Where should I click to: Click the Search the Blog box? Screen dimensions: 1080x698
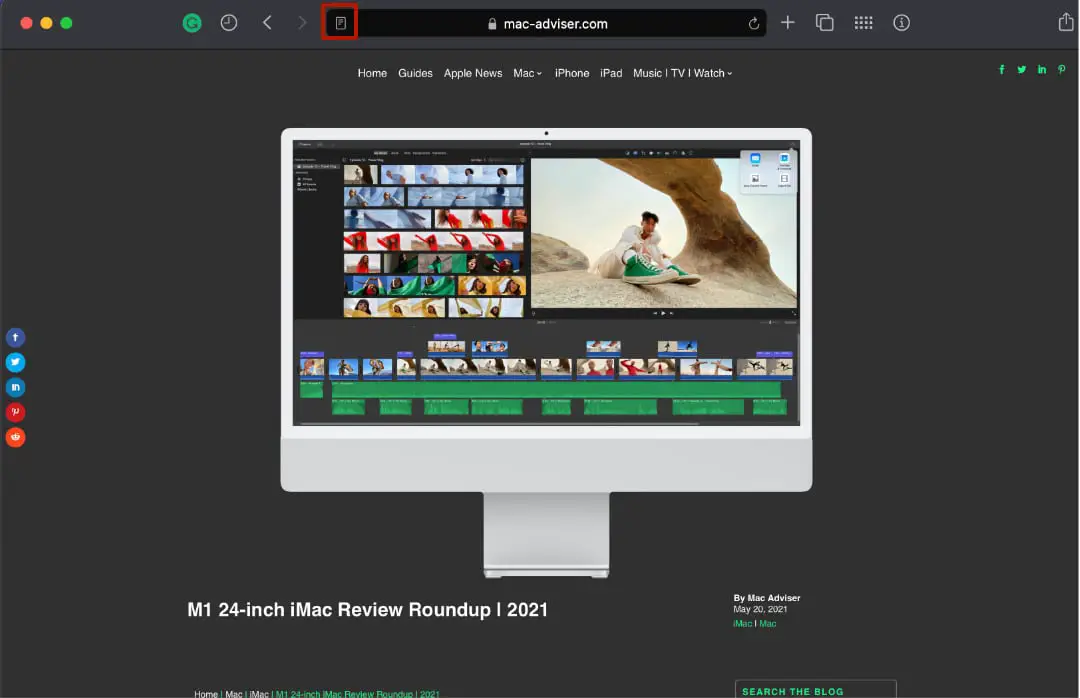point(816,690)
